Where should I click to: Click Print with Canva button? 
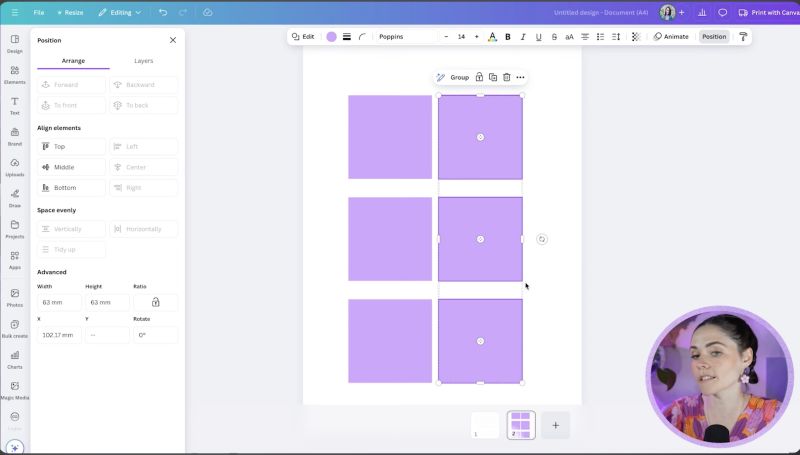(x=768, y=12)
